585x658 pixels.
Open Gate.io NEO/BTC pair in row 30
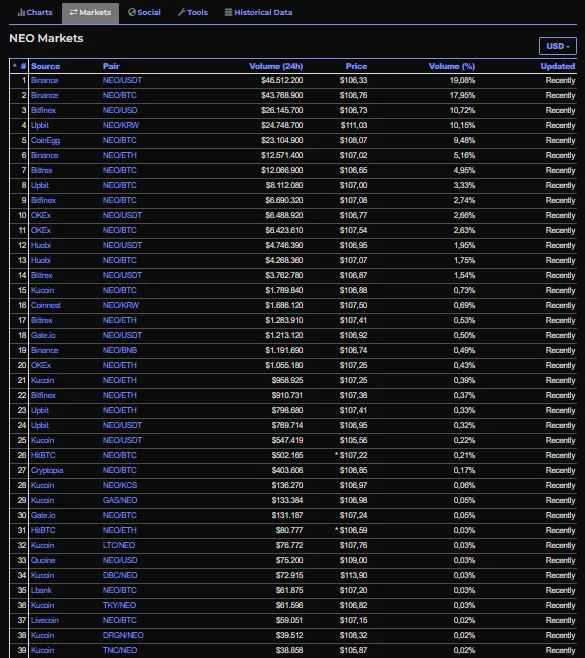[120, 515]
